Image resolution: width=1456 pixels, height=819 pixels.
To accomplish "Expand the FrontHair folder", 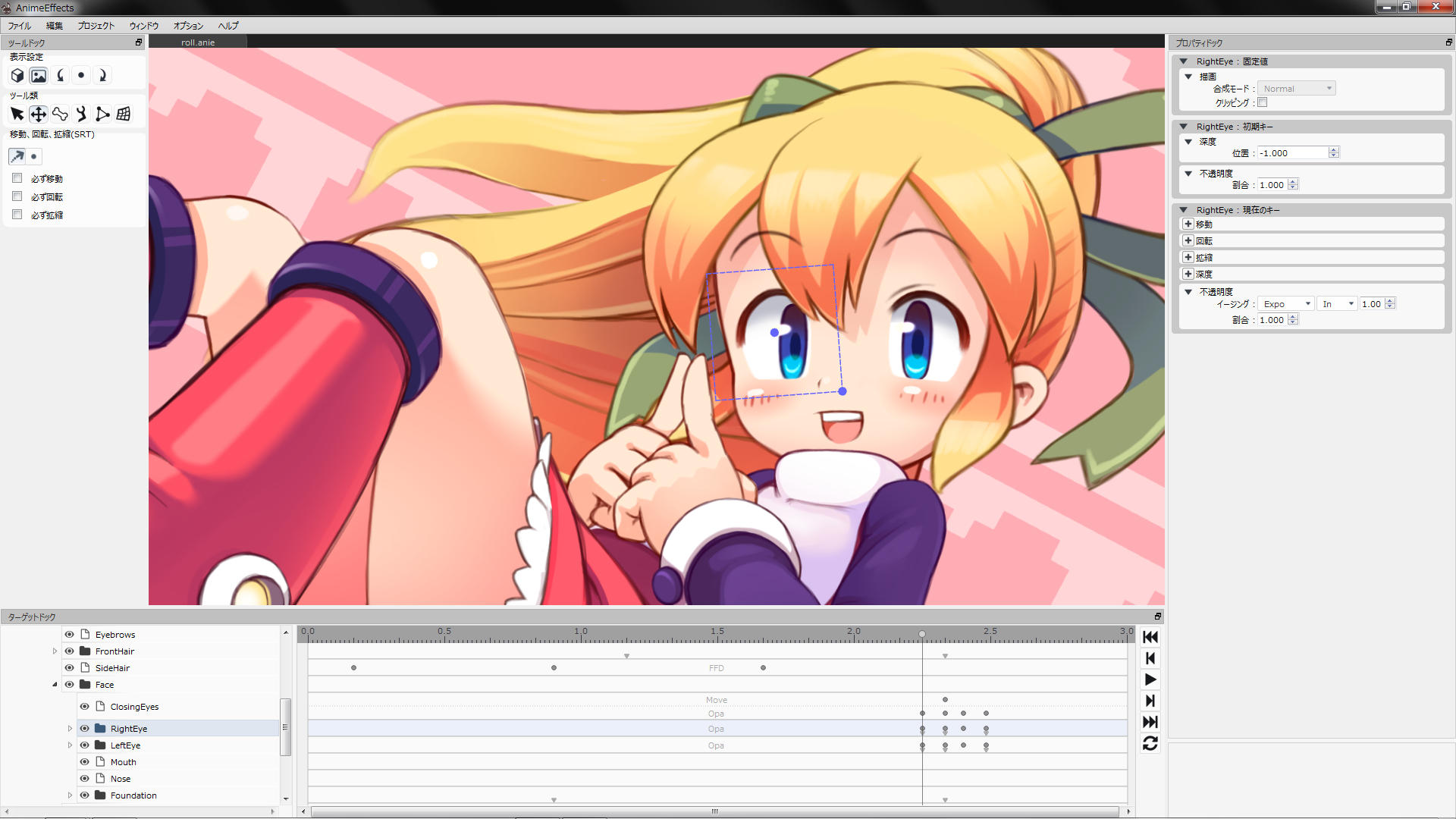I will click(55, 651).
